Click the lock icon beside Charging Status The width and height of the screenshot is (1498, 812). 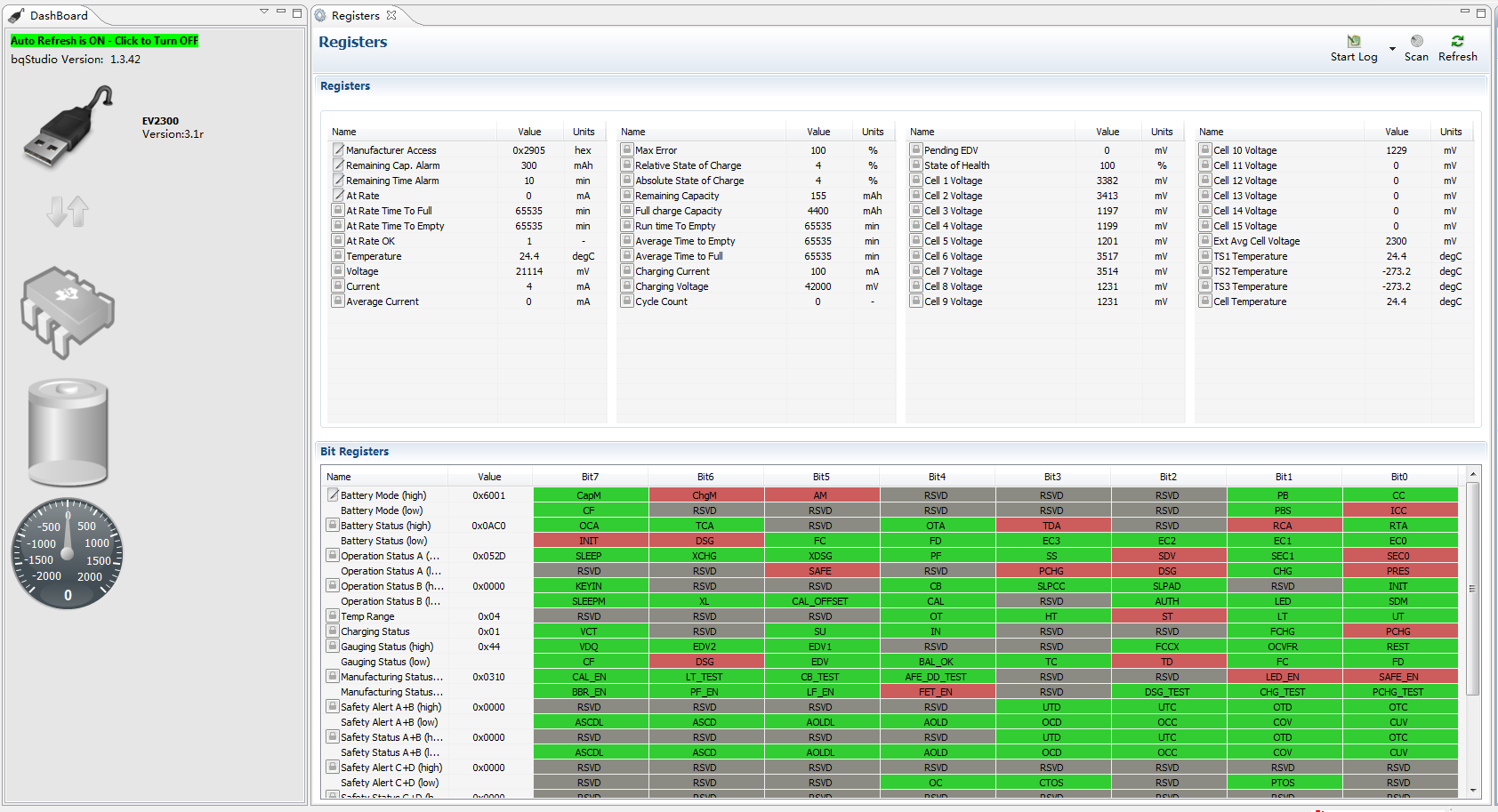coord(333,631)
